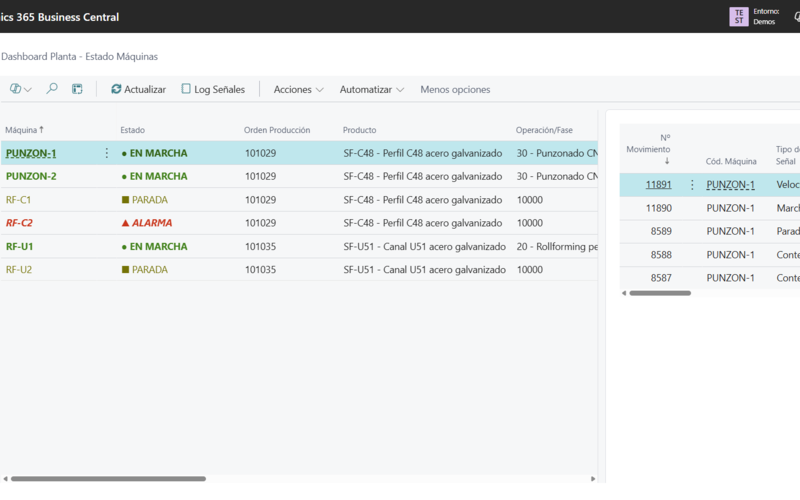Select movement 11890 row

tap(710, 208)
